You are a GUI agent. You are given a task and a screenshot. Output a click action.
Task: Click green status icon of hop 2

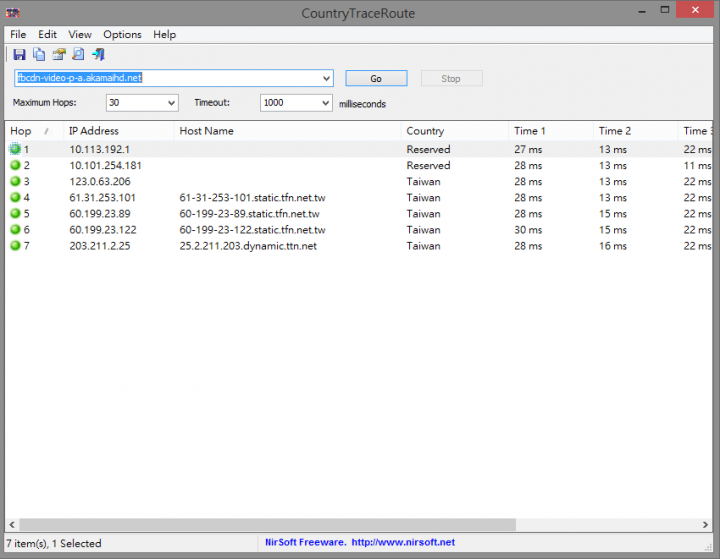click(15, 165)
